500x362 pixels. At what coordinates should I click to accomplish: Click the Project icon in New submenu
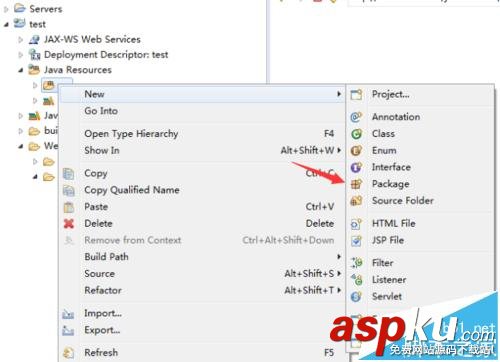click(356, 95)
